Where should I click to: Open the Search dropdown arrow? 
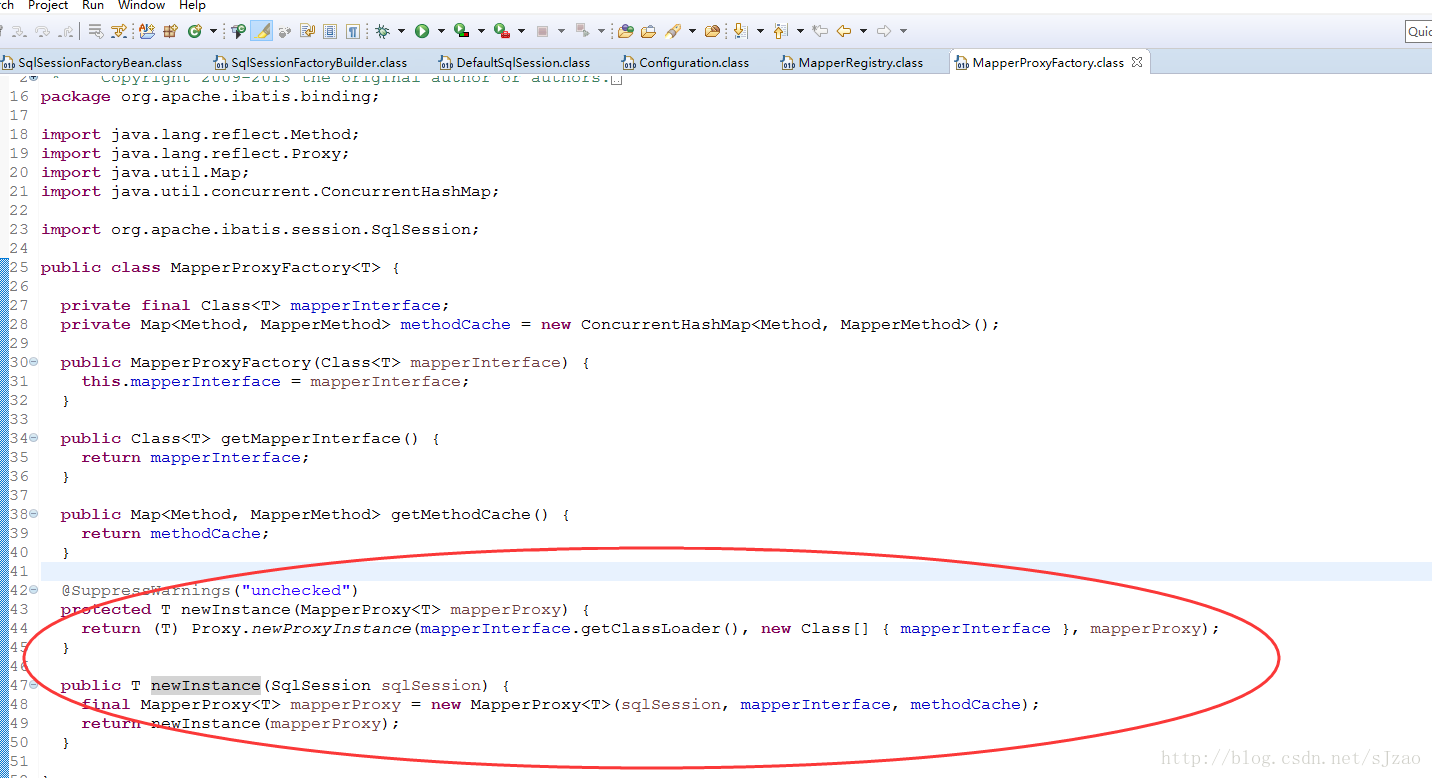tap(692, 31)
